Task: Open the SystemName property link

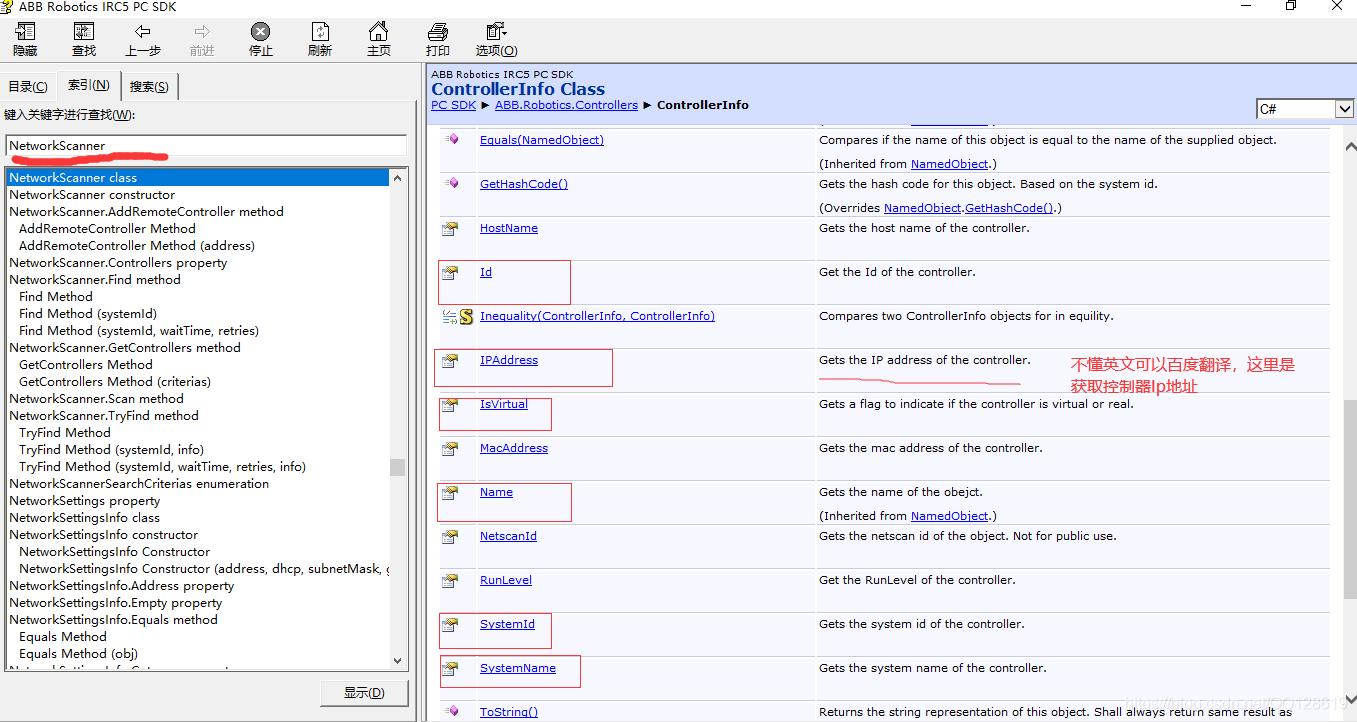Action: click(x=518, y=668)
